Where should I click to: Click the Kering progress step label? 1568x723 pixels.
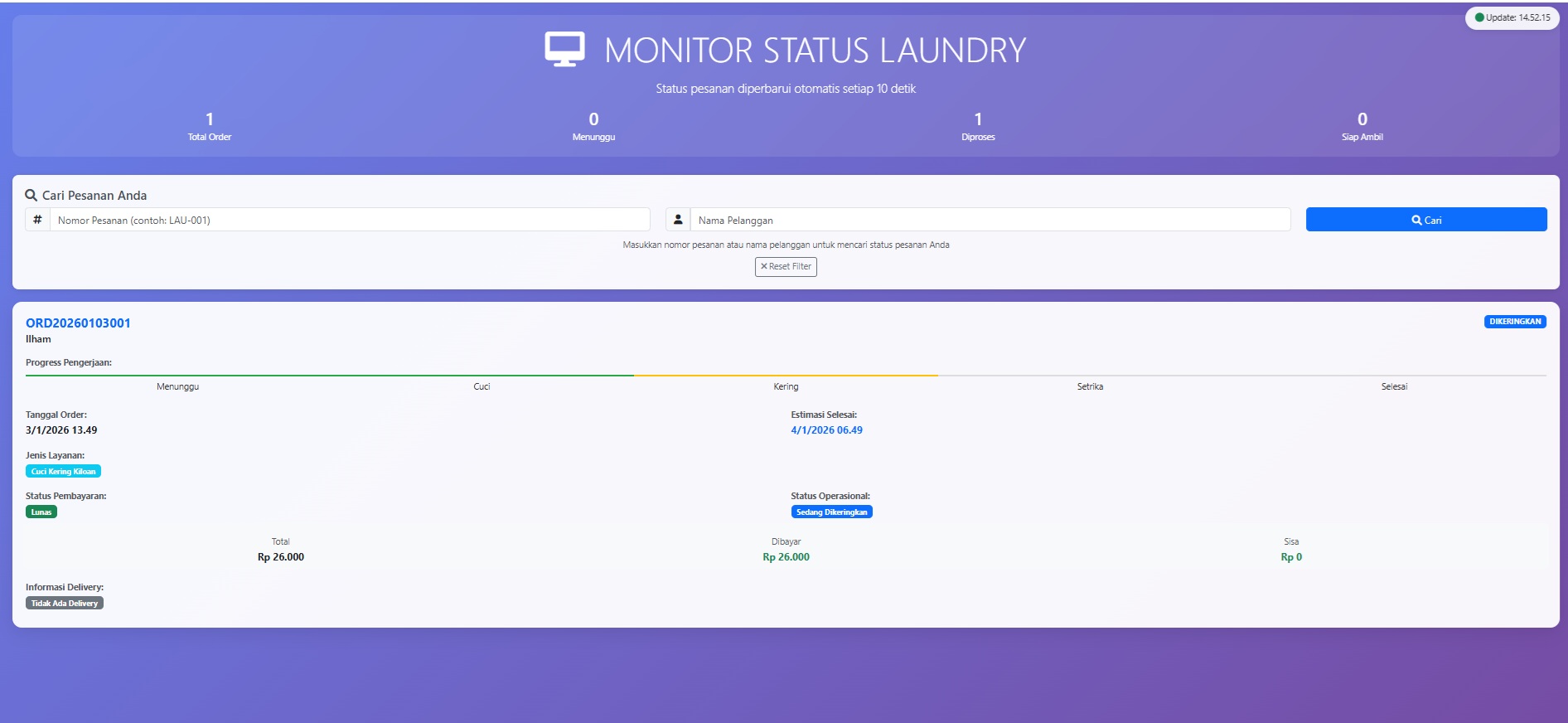click(786, 386)
